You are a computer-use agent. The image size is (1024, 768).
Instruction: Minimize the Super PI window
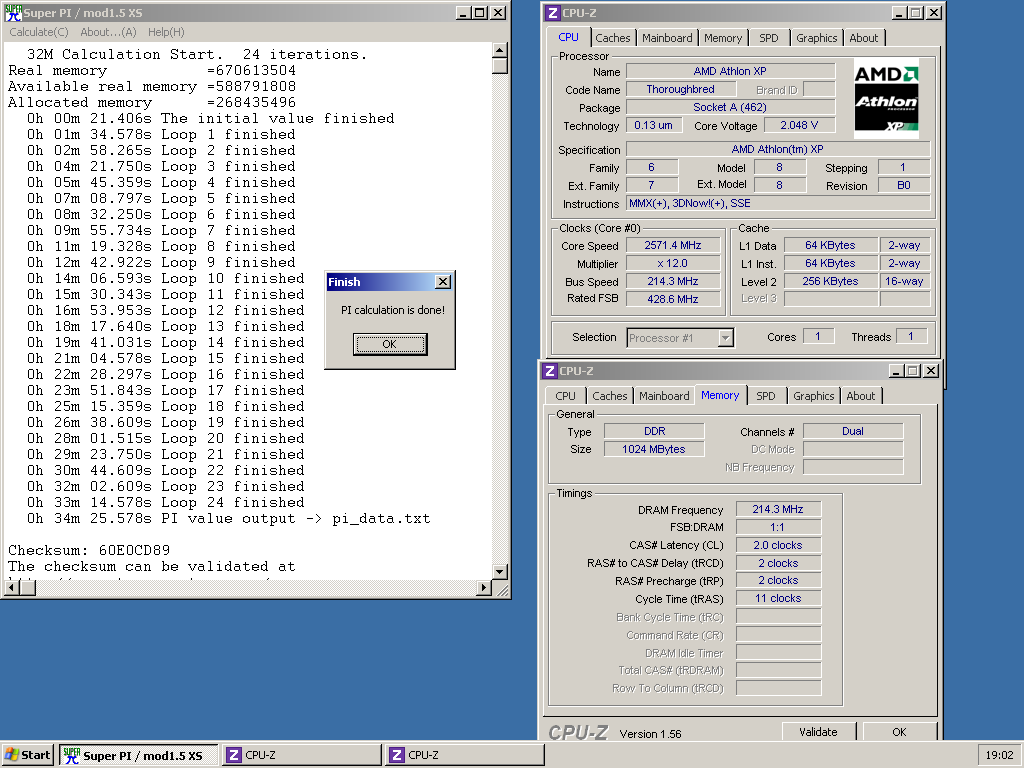[x=463, y=12]
